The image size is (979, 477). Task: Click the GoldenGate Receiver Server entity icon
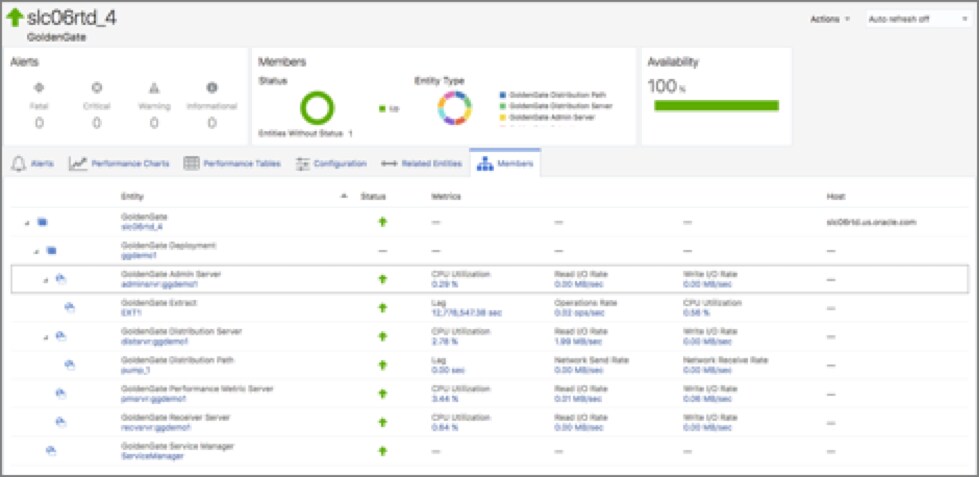60,422
